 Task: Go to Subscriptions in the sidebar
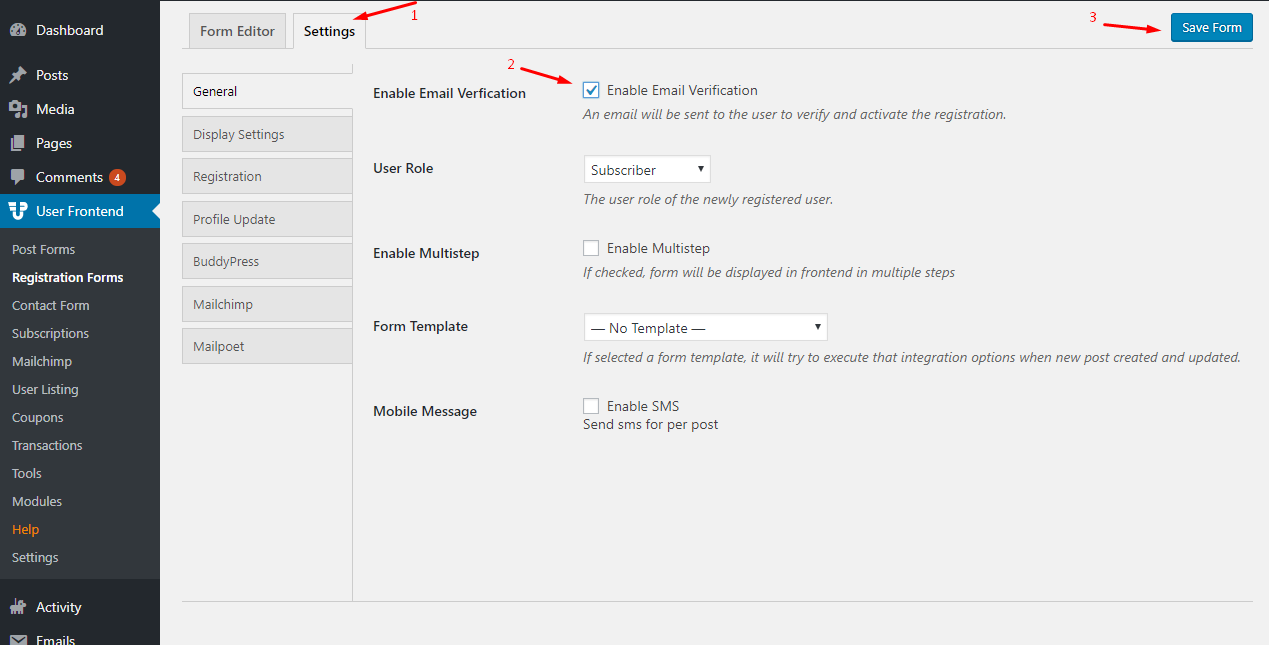pos(50,333)
